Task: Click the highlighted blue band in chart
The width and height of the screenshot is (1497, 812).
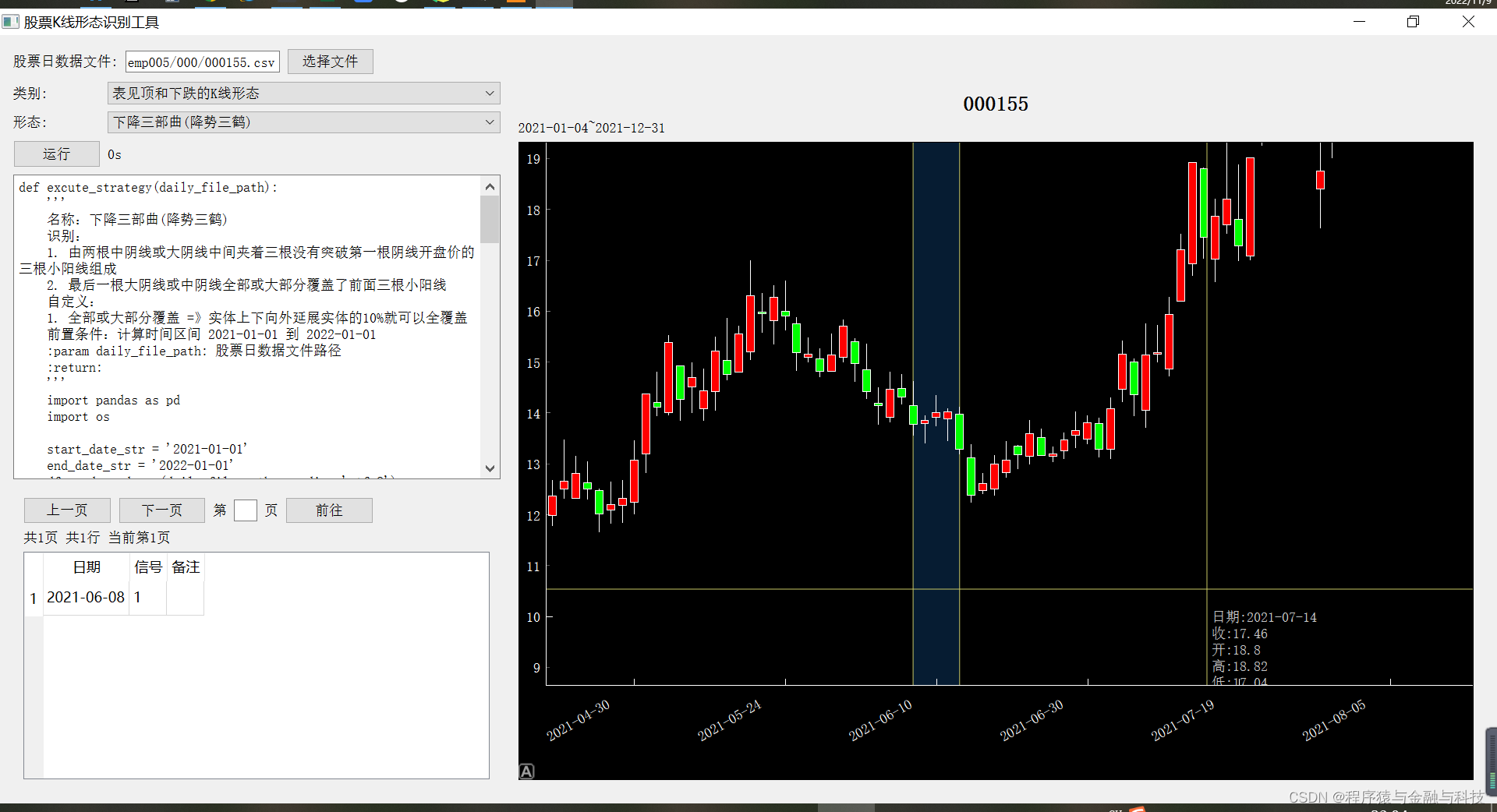Action: click(x=936, y=413)
